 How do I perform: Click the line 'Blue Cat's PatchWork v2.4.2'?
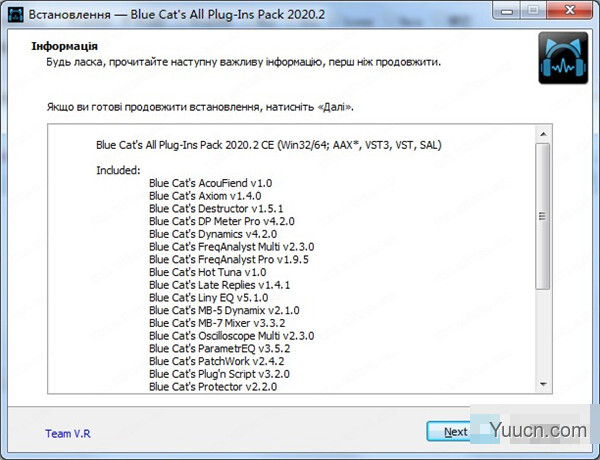[x=217, y=361]
